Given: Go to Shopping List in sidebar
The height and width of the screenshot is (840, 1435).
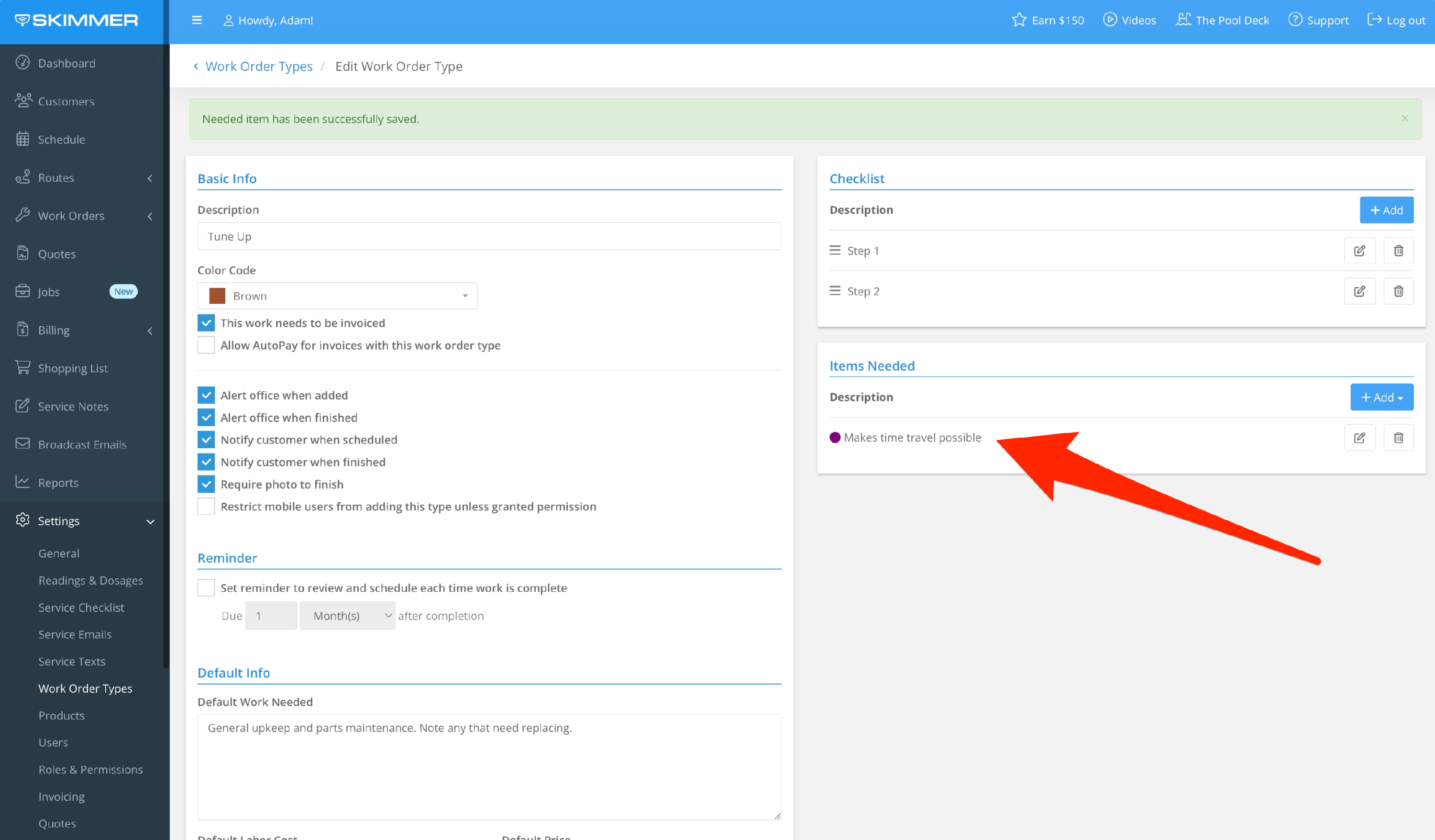Looking at the screenshot, I should [x=72, y=368].
